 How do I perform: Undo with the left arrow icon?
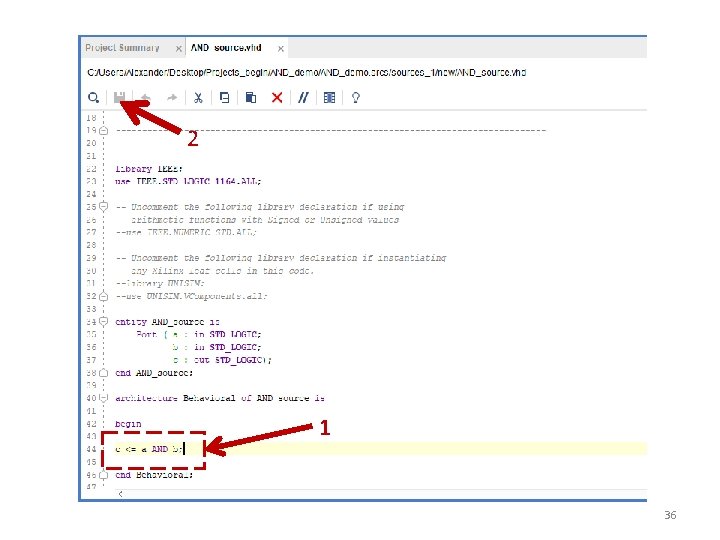145,97
